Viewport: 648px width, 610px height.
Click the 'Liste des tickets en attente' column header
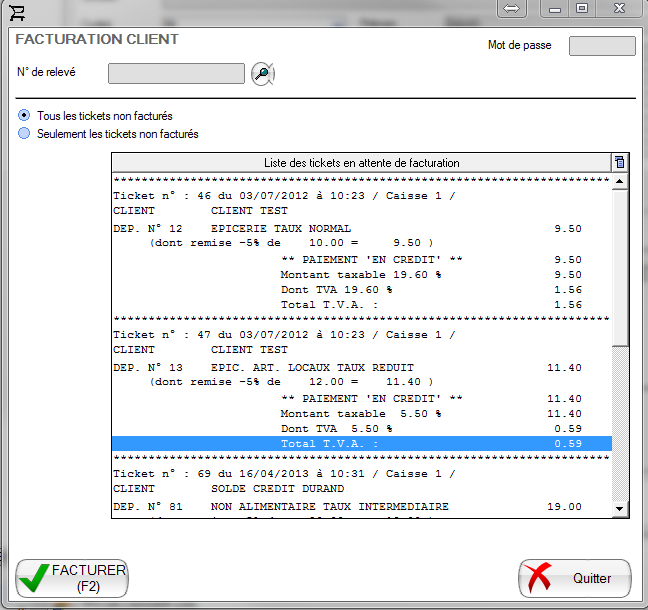click(361, 162)
